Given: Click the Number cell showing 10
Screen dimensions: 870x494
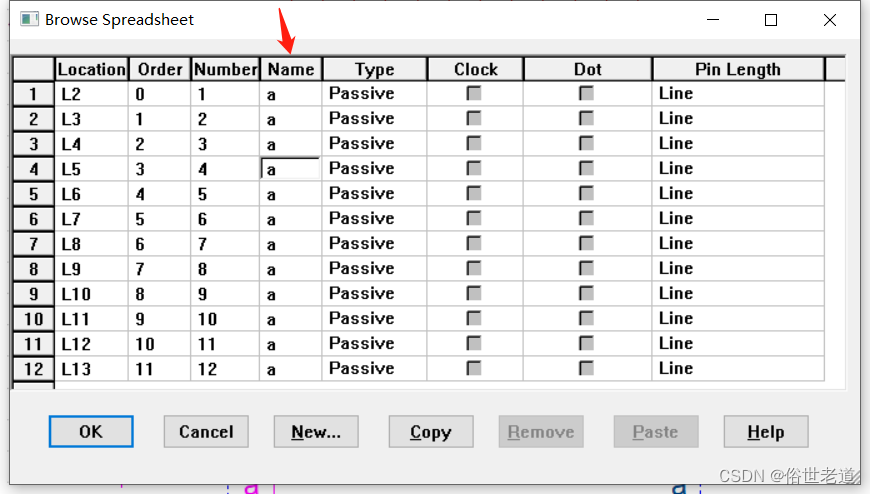Looking at the screenshot, I should [x=225, y=319].
